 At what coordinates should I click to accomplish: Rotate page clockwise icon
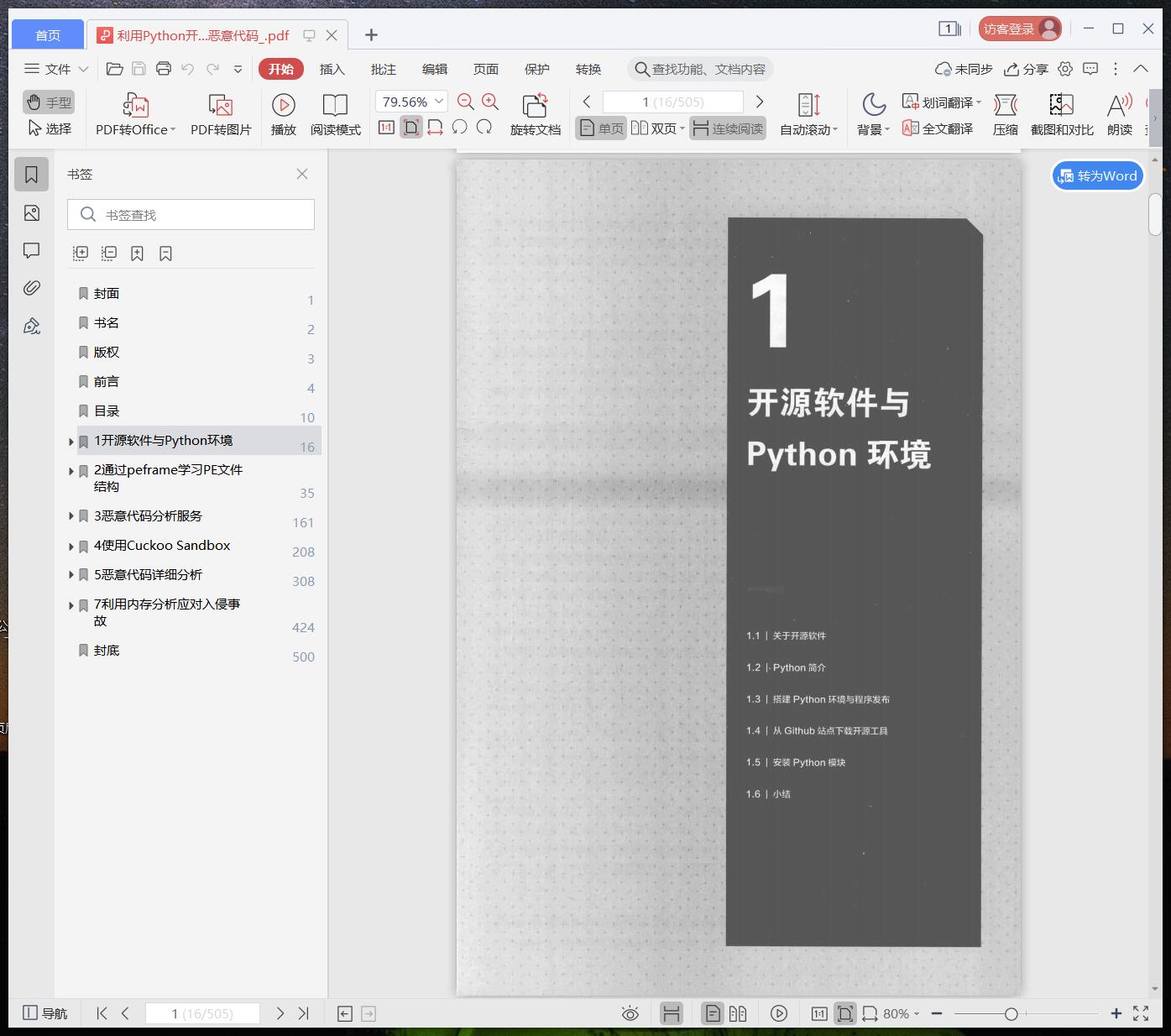click(x=484, y=128)
